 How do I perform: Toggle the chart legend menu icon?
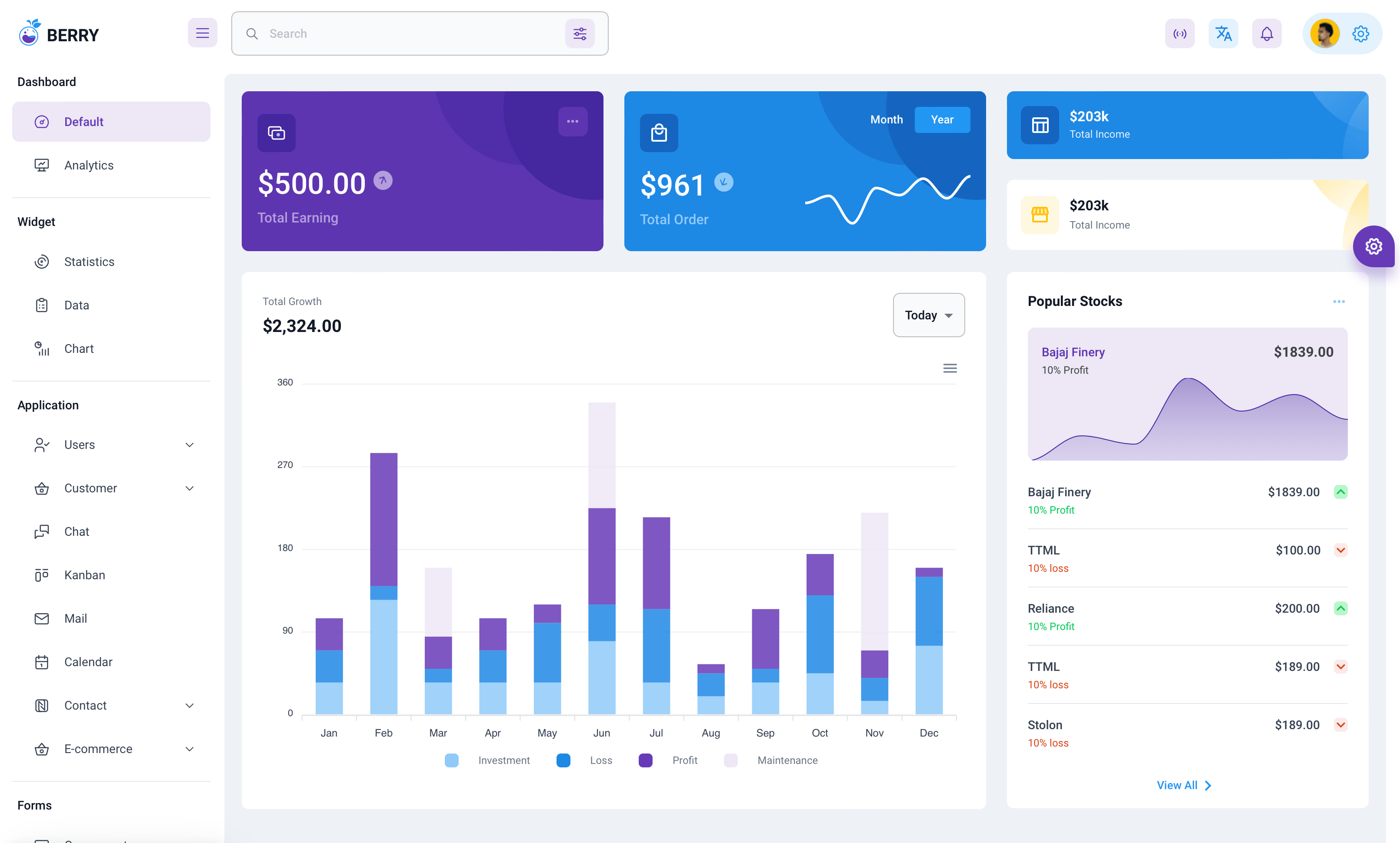pos(949,368)
